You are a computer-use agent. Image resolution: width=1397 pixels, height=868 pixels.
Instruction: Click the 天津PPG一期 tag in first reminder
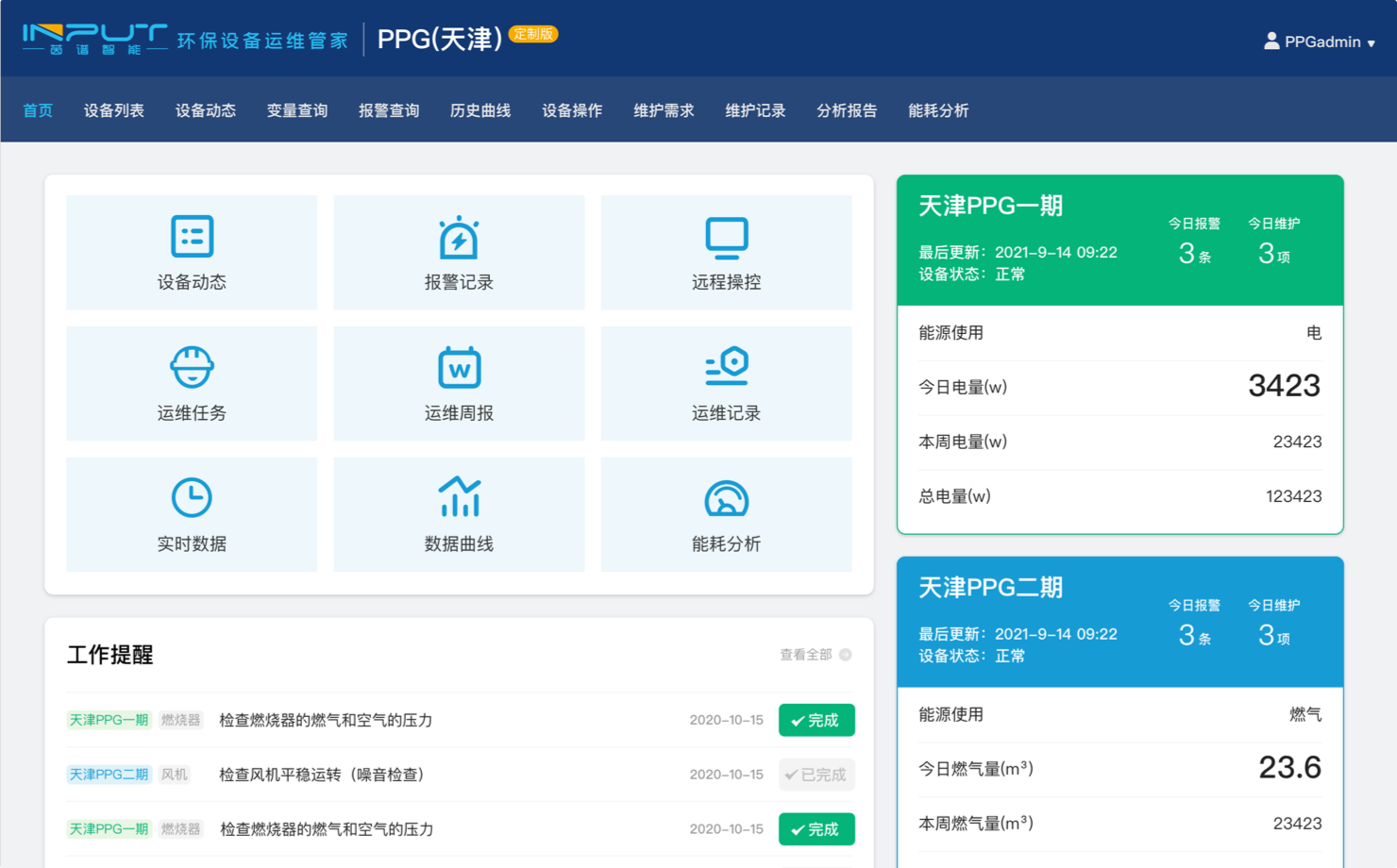point(109,720)
